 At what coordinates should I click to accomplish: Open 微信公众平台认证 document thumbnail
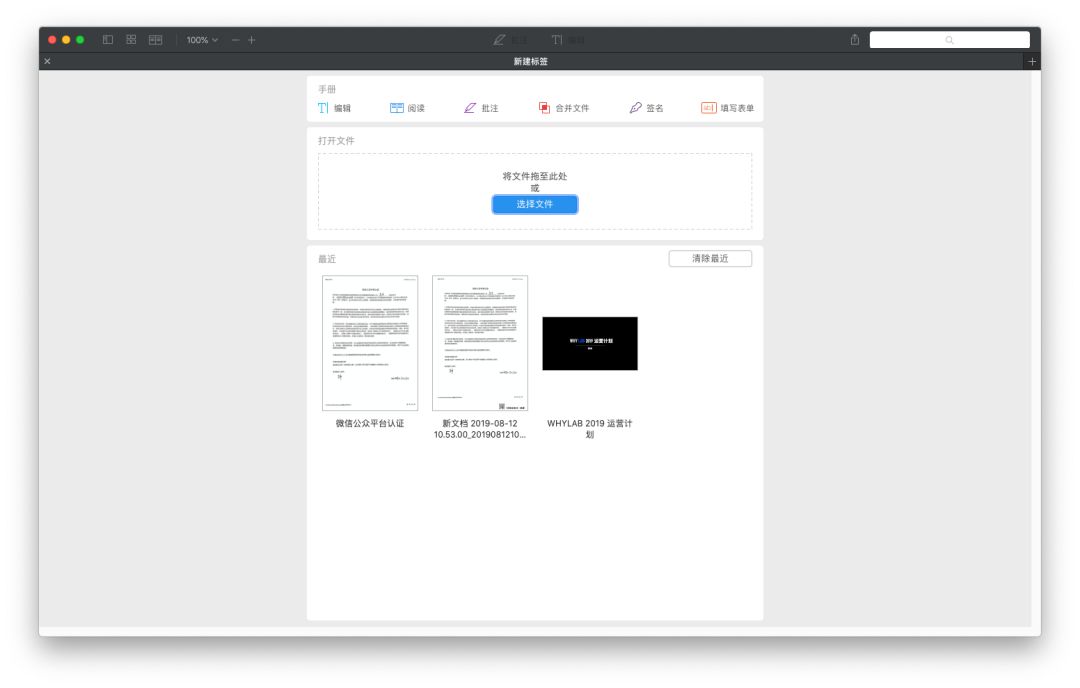370,343
